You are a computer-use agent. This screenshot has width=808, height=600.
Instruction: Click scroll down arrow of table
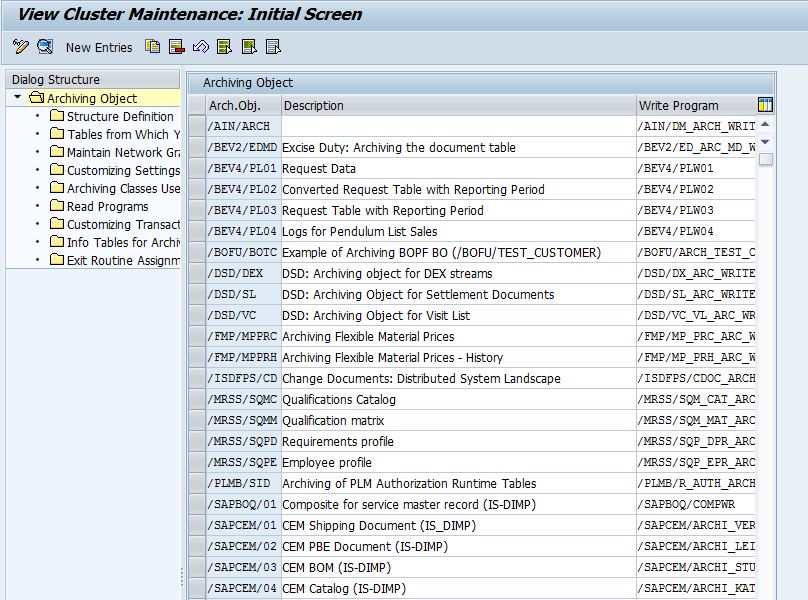click(765, 142)
